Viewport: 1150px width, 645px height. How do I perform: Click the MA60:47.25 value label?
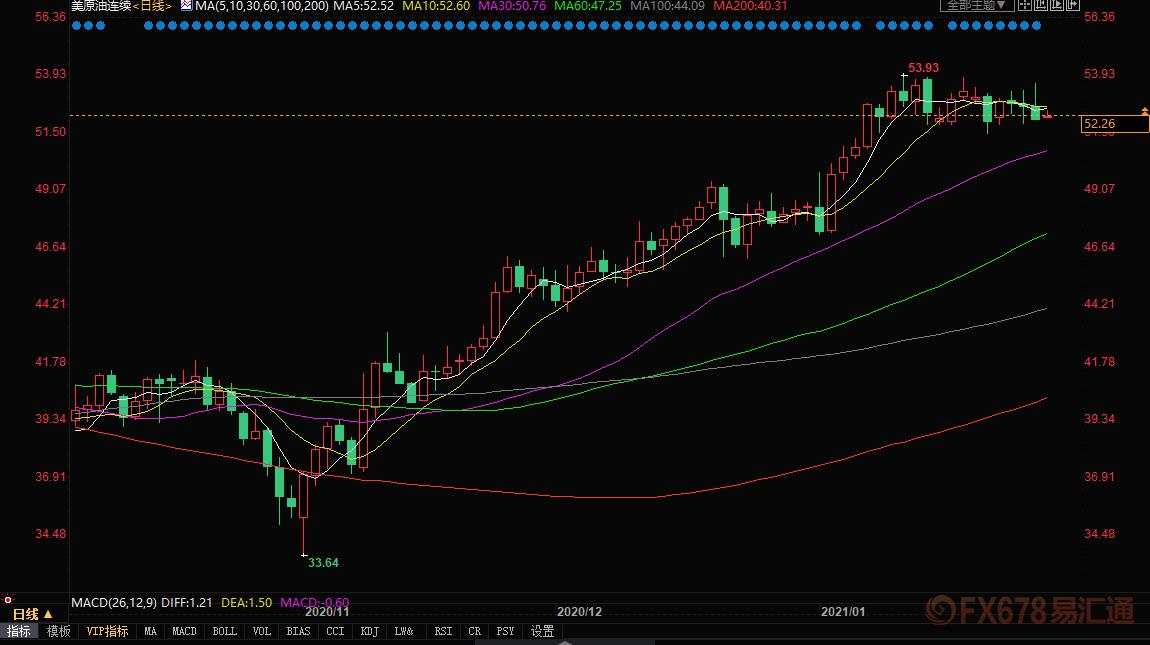pyautogui.click(x=587, y=6)
